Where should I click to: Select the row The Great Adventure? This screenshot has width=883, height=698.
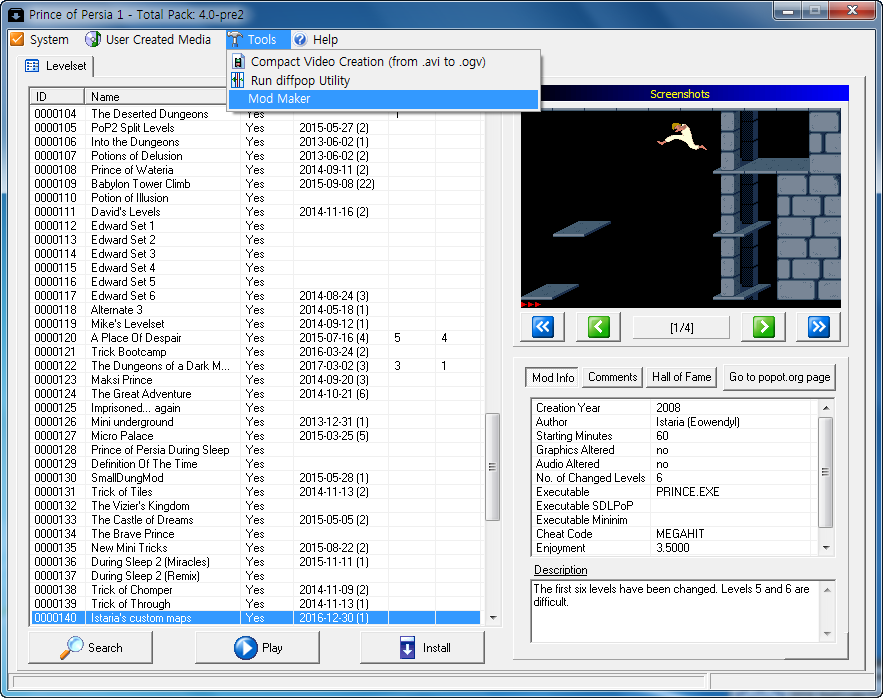(x=256, y=394)
